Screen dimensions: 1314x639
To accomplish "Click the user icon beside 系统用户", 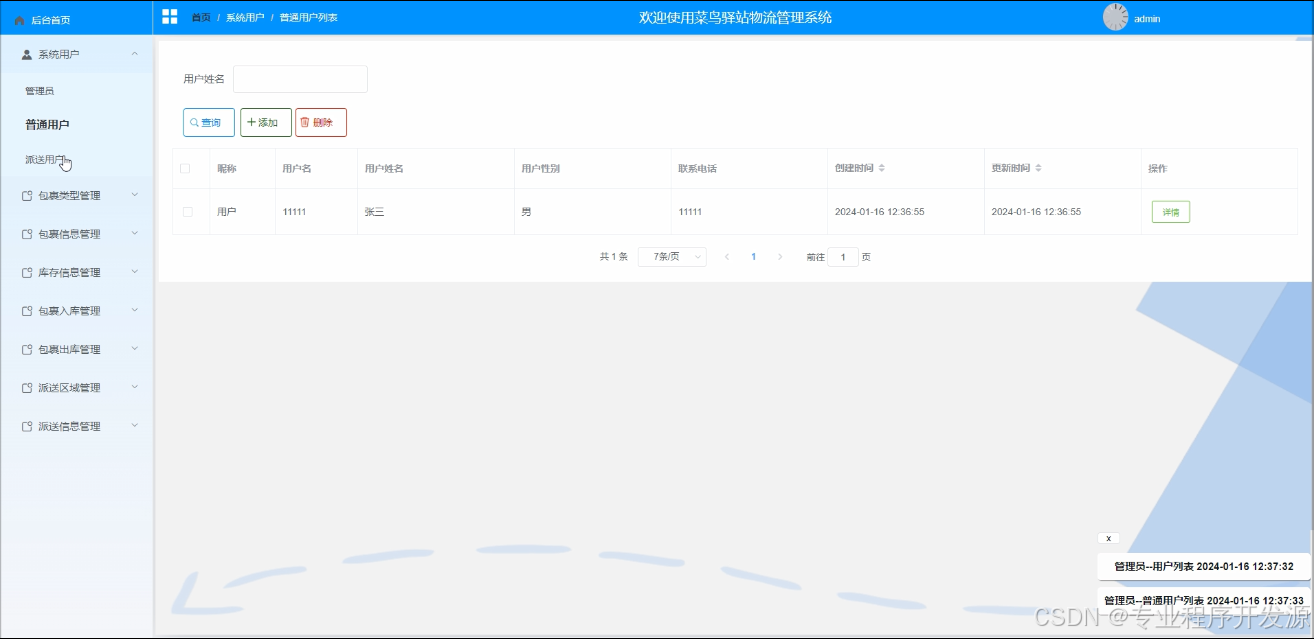I will click(27, 54).
